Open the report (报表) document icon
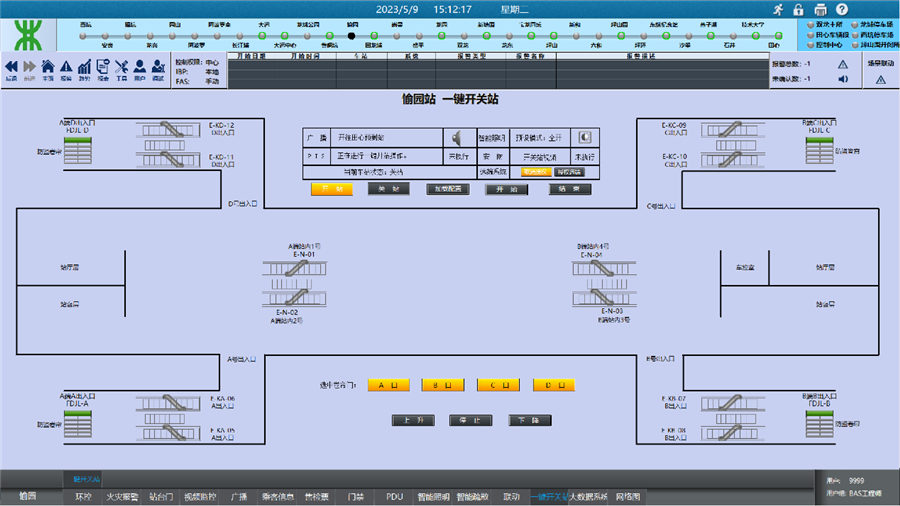 pos(103,67)
